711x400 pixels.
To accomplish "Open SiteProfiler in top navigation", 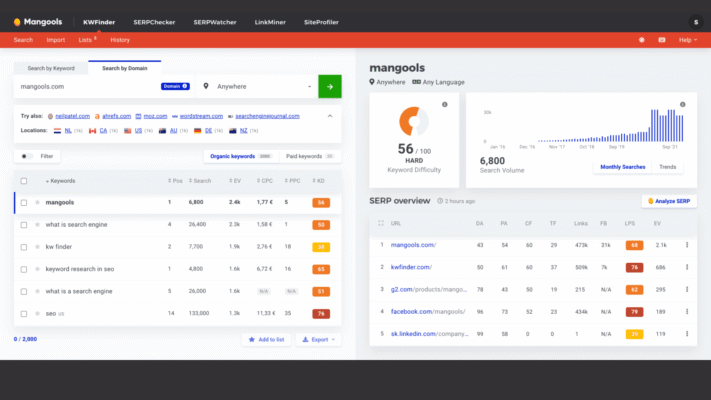I will [321, 22].
